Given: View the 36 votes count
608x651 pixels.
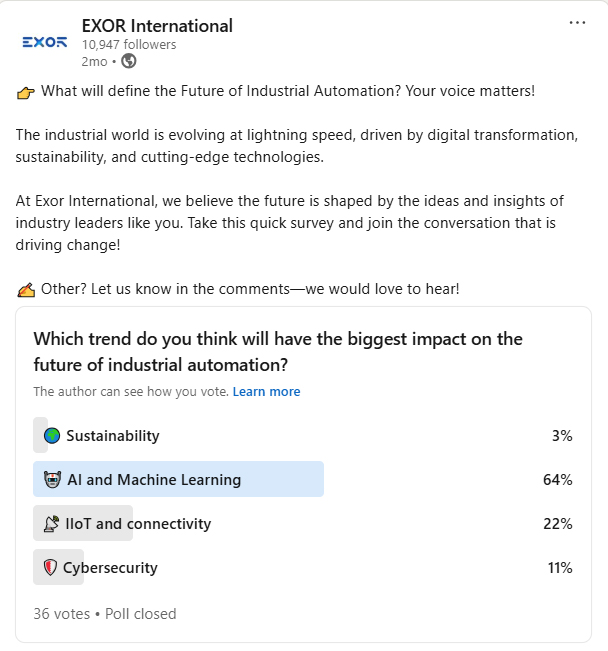Looking at the screenshot, I should [61, 614].
